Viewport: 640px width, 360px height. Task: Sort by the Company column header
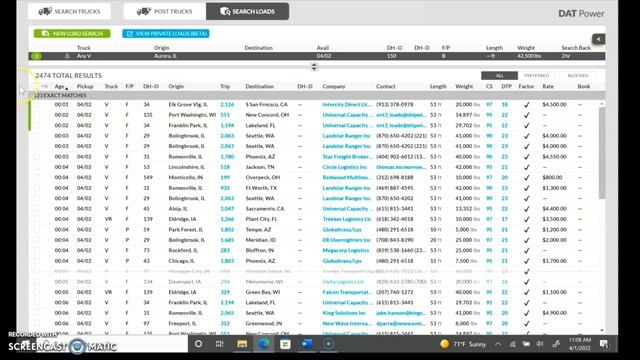[x=333, y=87]
